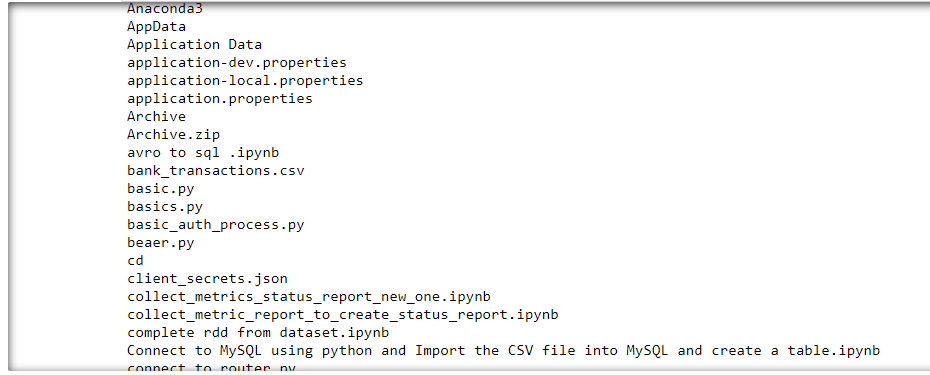930x375 pixels.
Task: Click bank_transactions.csv in the list
Action: [215, 171]
